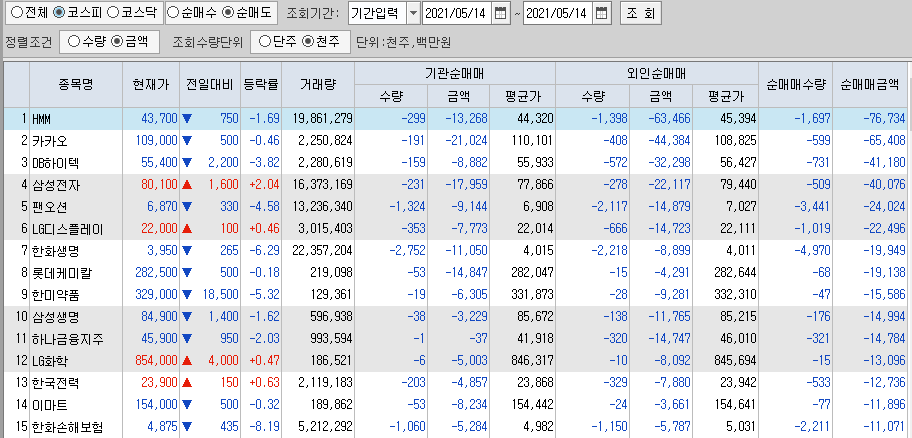This screenshot has height=438, width=912.
Task: Sort by 금액 radio button
Action: click(117, 41)
